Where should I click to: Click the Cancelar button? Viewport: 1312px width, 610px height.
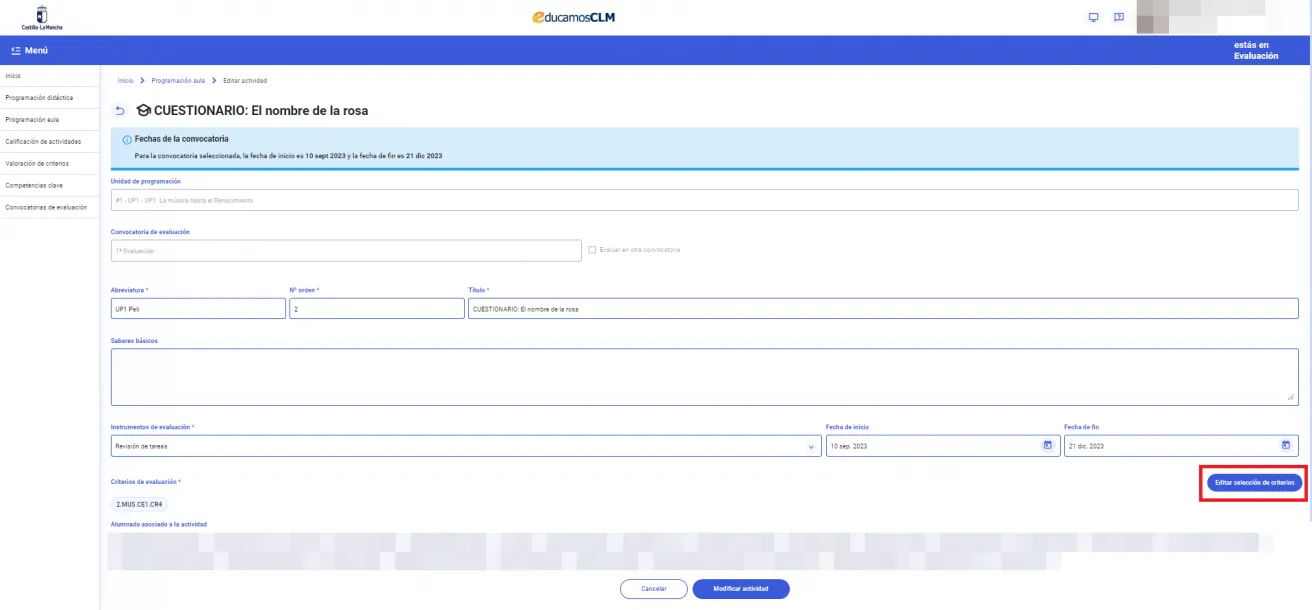[653, 589]
